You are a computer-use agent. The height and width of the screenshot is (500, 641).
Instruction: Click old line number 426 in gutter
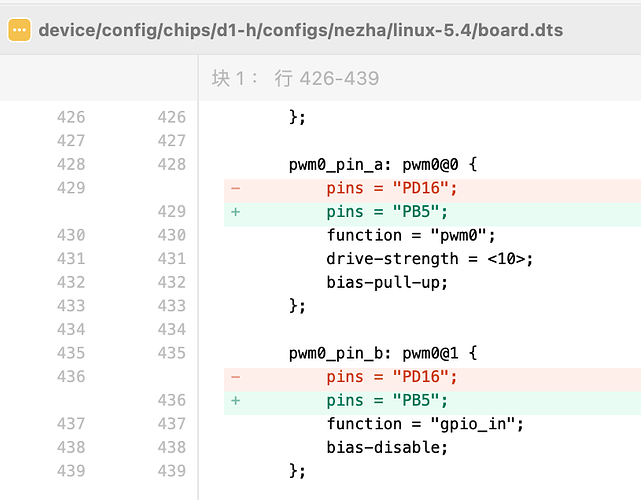tap(71, 117)
